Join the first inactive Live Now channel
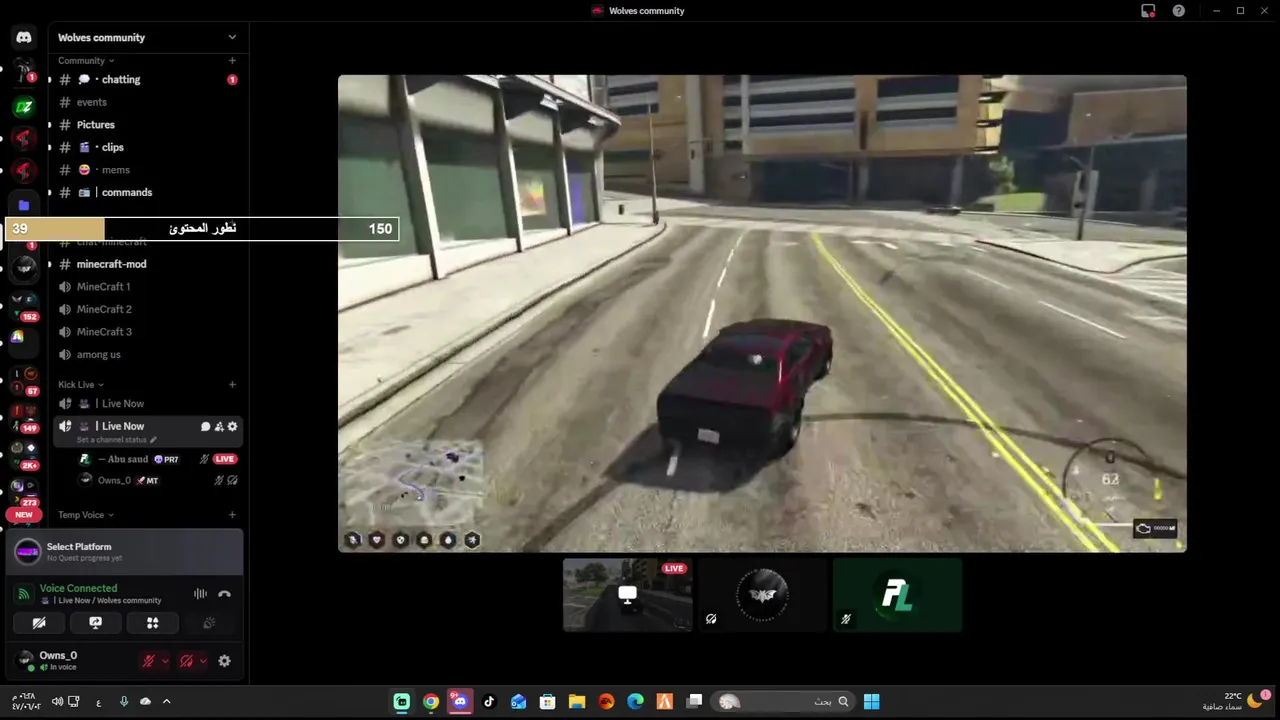 [x=148, y=404]
